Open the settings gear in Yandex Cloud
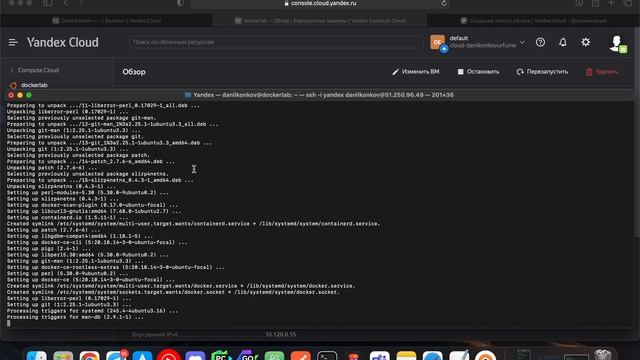This screenshot has width=640, height=360. [x=586, y=42]
